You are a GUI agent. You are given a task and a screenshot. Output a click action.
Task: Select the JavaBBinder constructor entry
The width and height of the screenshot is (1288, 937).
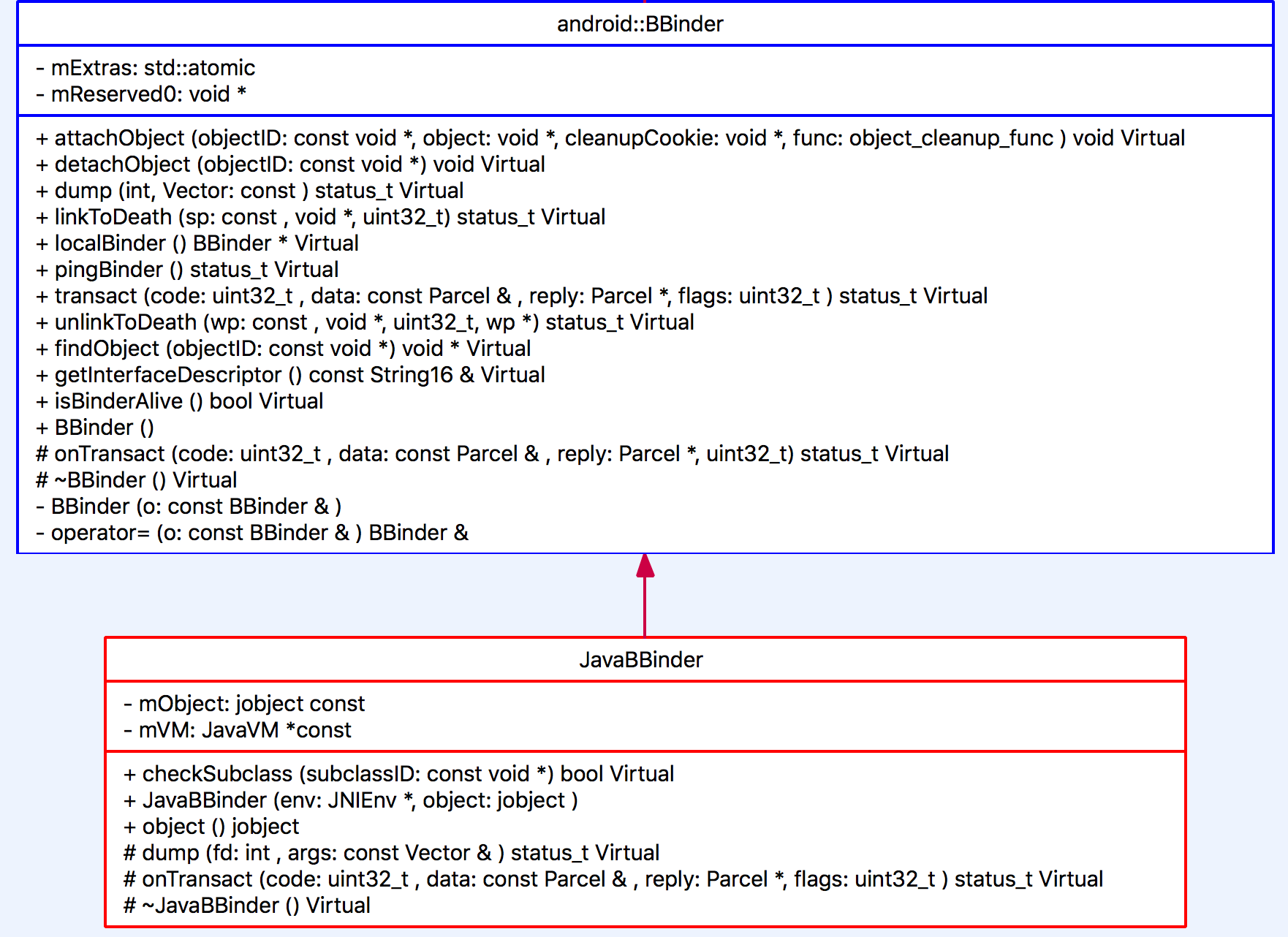351,800
